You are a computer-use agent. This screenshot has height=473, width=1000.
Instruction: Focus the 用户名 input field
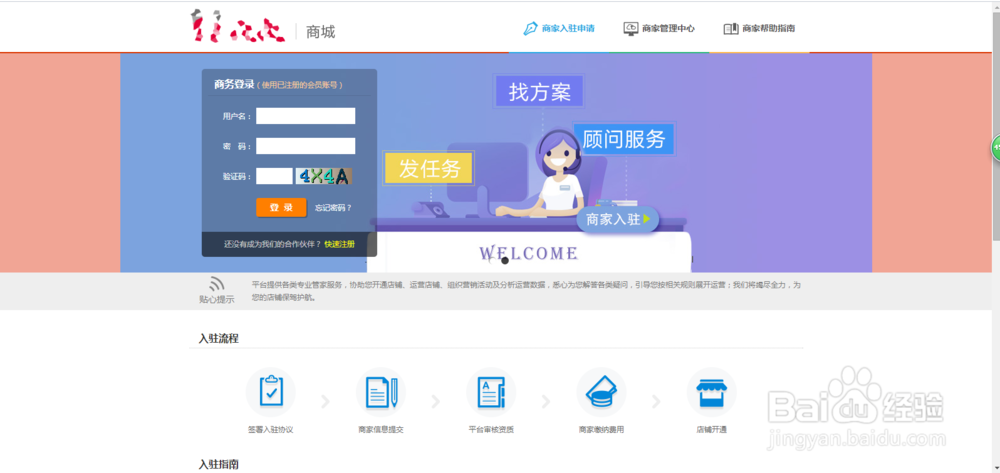point(305,116)
